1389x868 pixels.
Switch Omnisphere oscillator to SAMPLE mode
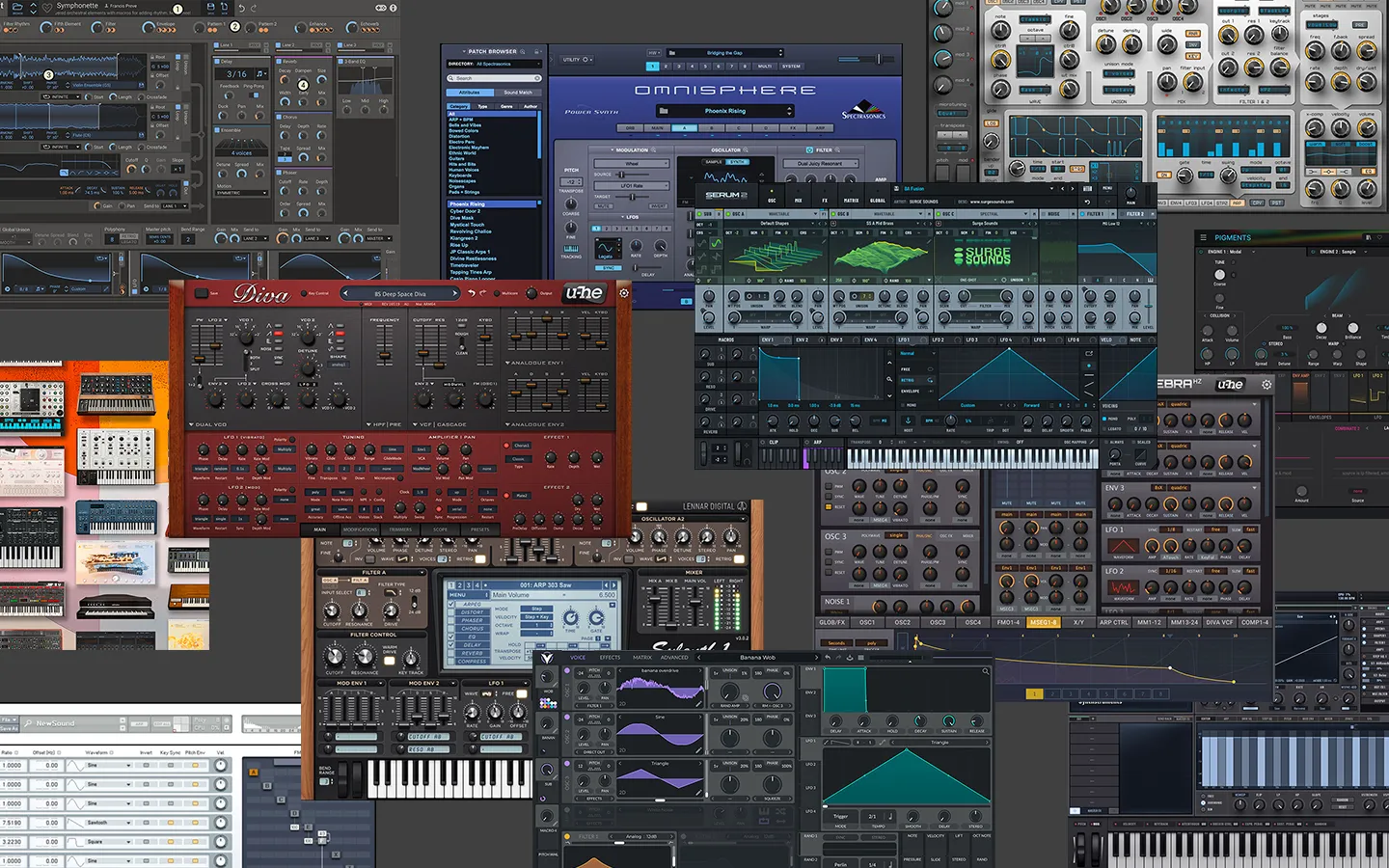point(714,162)
